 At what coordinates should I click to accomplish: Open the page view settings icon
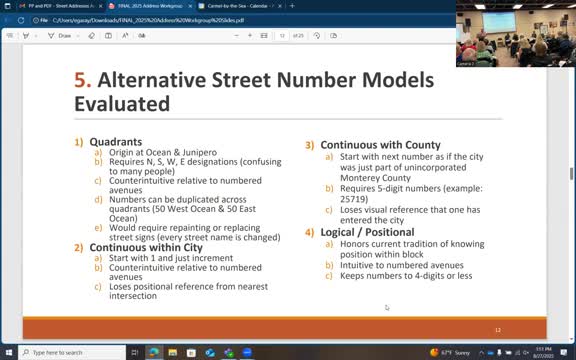[334, 36]
